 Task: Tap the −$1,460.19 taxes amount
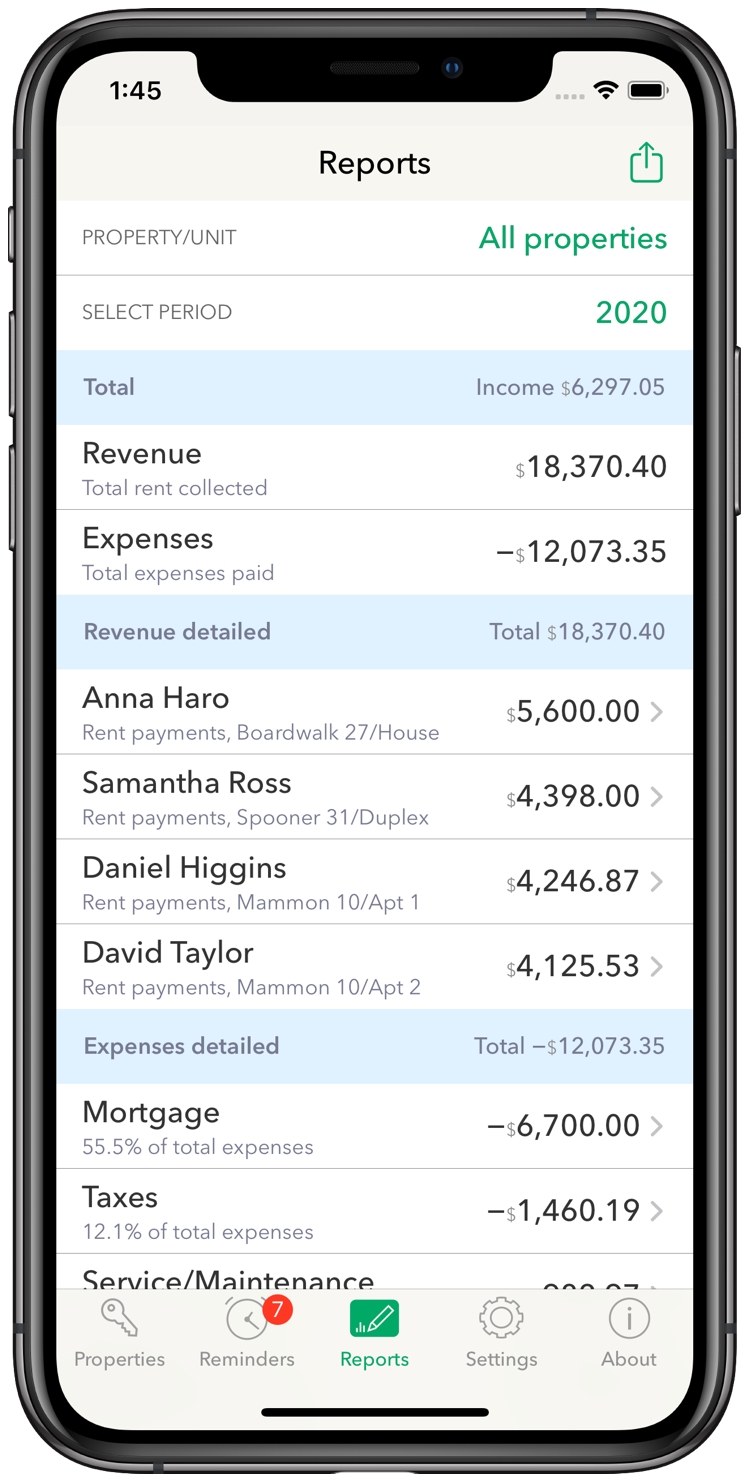pyautogui.click(x=563, y=1211)
